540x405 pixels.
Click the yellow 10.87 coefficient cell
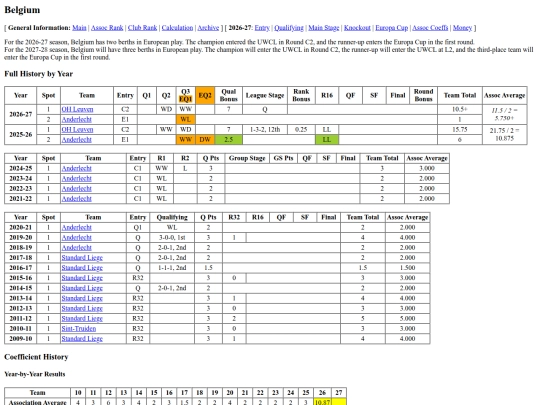[322, 402]
